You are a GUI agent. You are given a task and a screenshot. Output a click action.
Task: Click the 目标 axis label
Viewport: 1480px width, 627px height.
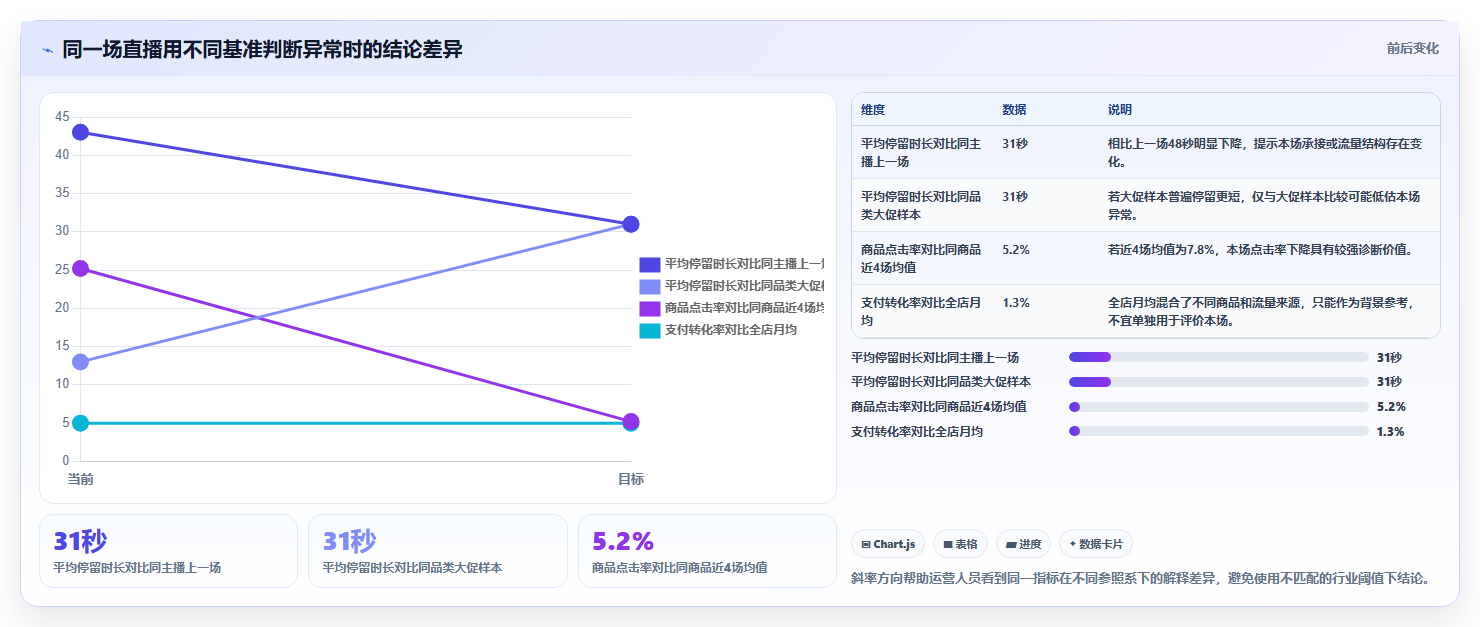pyautogui.click(x=630, y=479)
